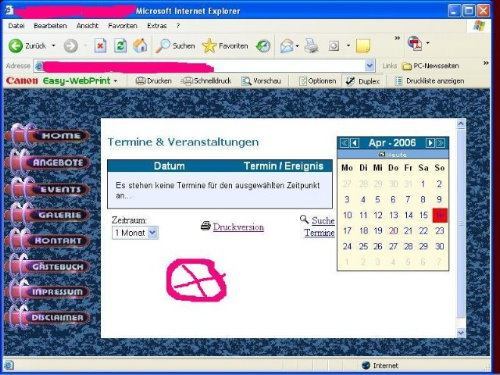Select April 25 in the calendar
500x375 pixels.
point(363,246)
